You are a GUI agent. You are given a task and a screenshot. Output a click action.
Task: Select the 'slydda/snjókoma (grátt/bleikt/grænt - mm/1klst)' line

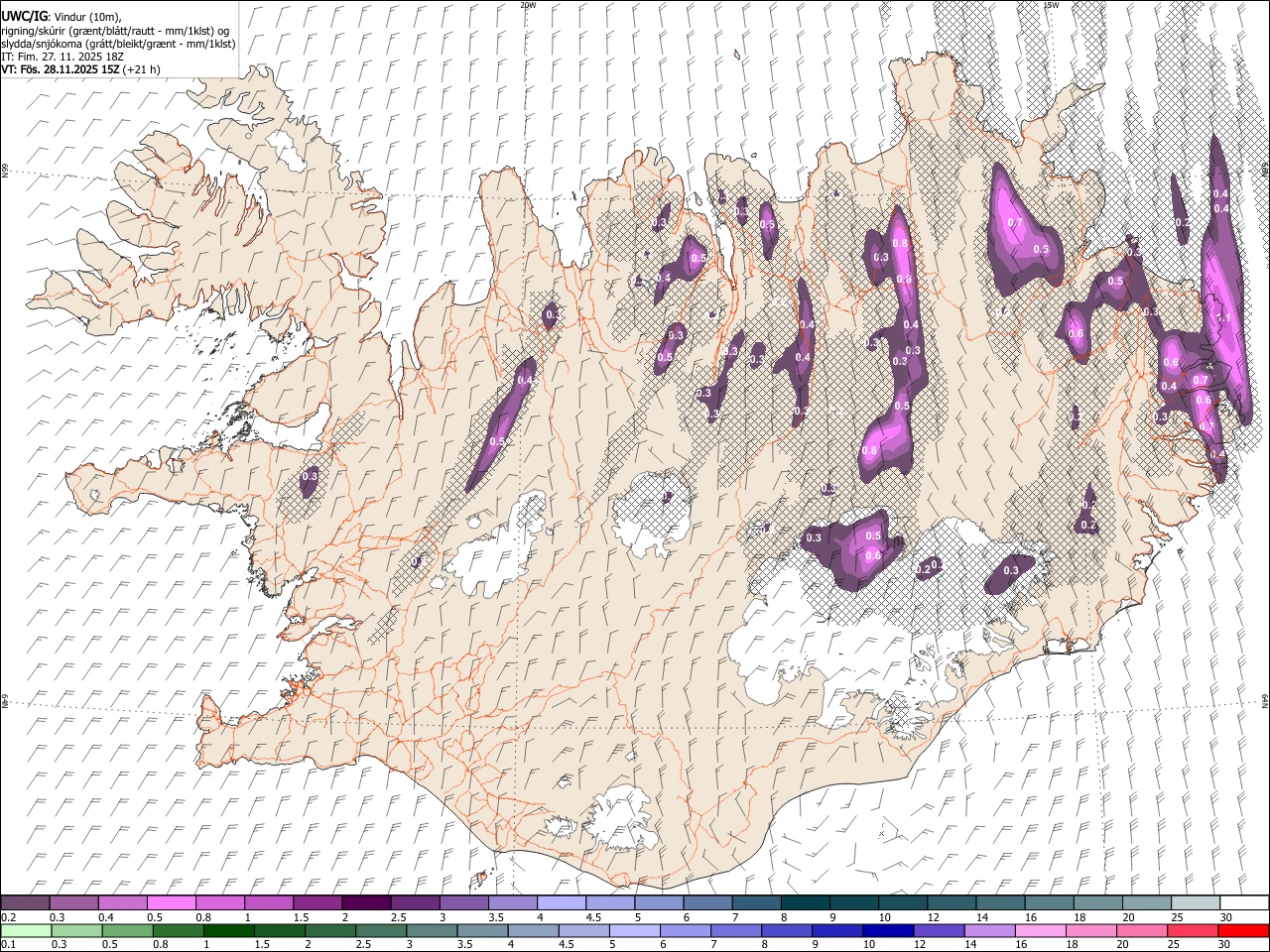click(118, 44)
